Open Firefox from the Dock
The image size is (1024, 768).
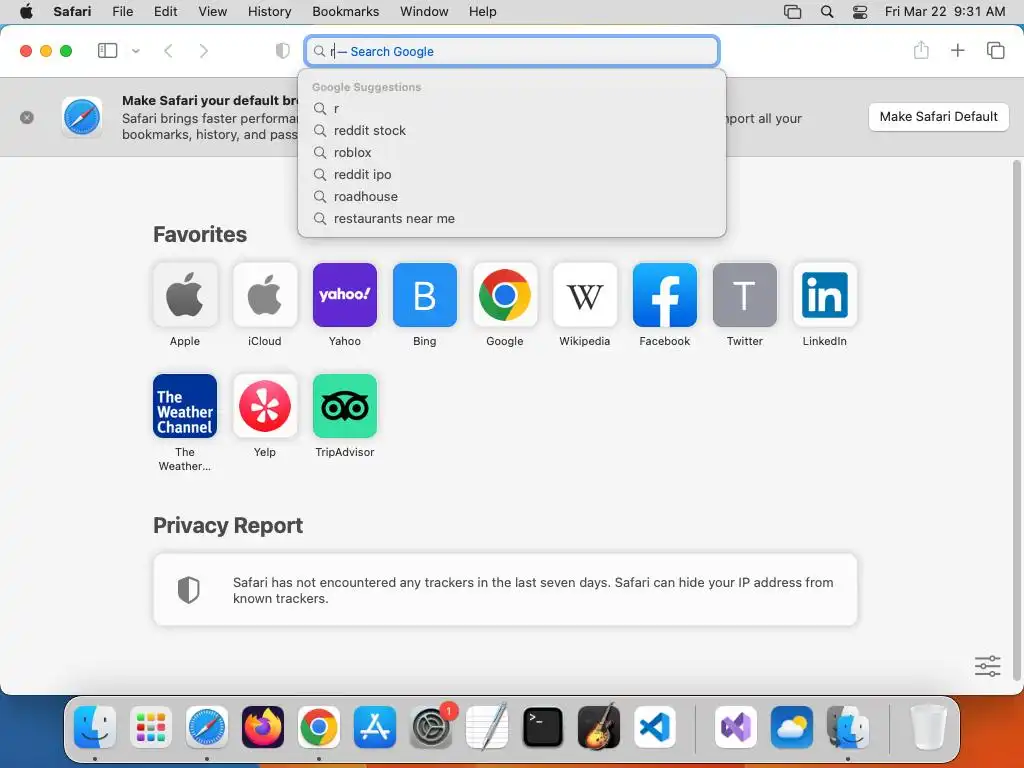click(263, 727)
